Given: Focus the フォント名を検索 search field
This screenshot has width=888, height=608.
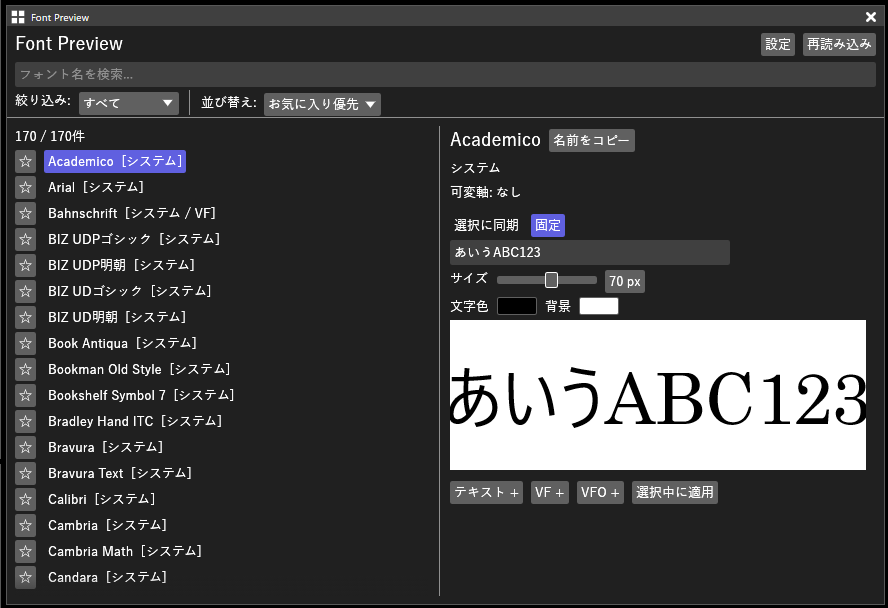Looking at the screenshot, I should (x=445, y=74).
